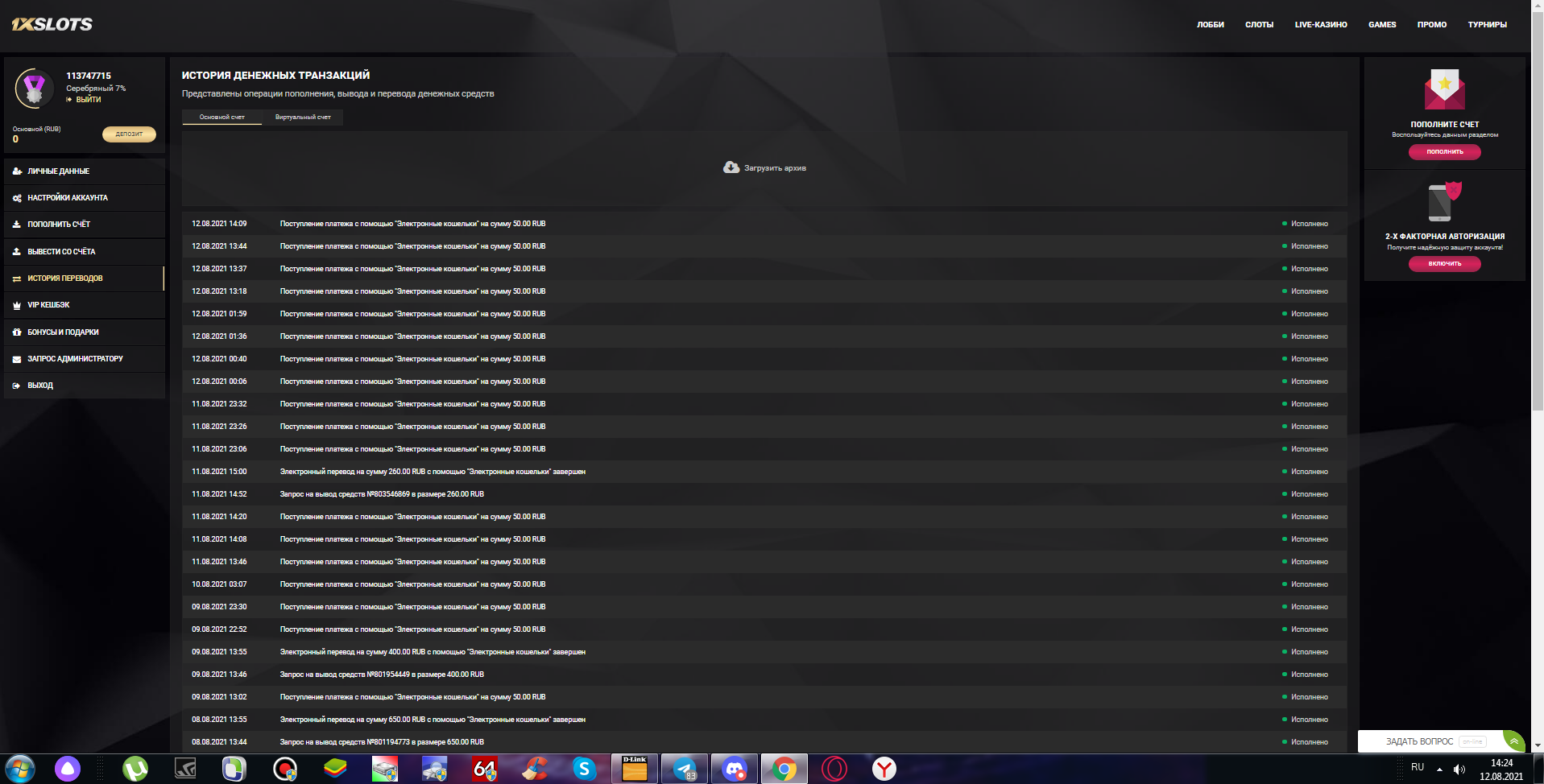Open Telegram from the taskbar
The image size is (1544, 784).
click(x=685, y=770)
